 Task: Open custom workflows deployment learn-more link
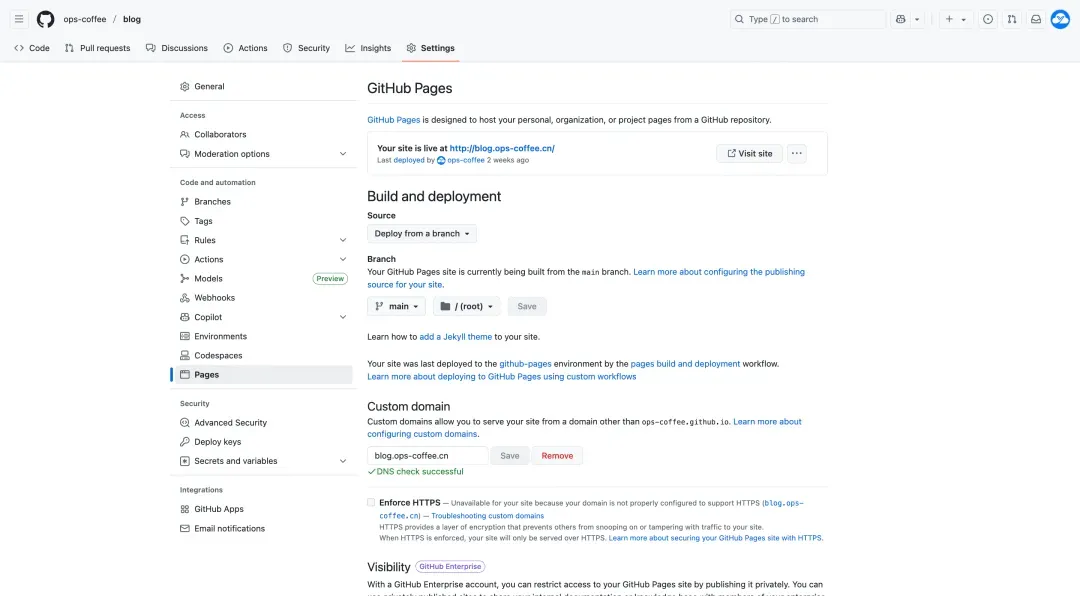[501, 377]
